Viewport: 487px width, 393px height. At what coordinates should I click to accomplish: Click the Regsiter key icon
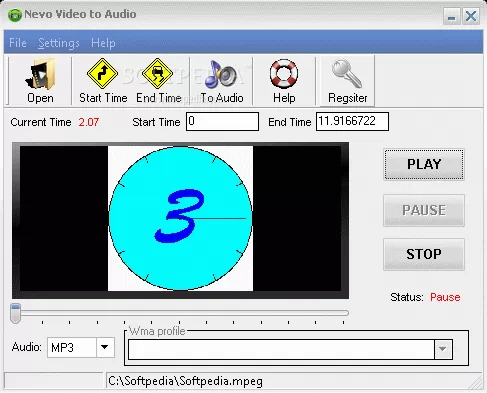347,81
